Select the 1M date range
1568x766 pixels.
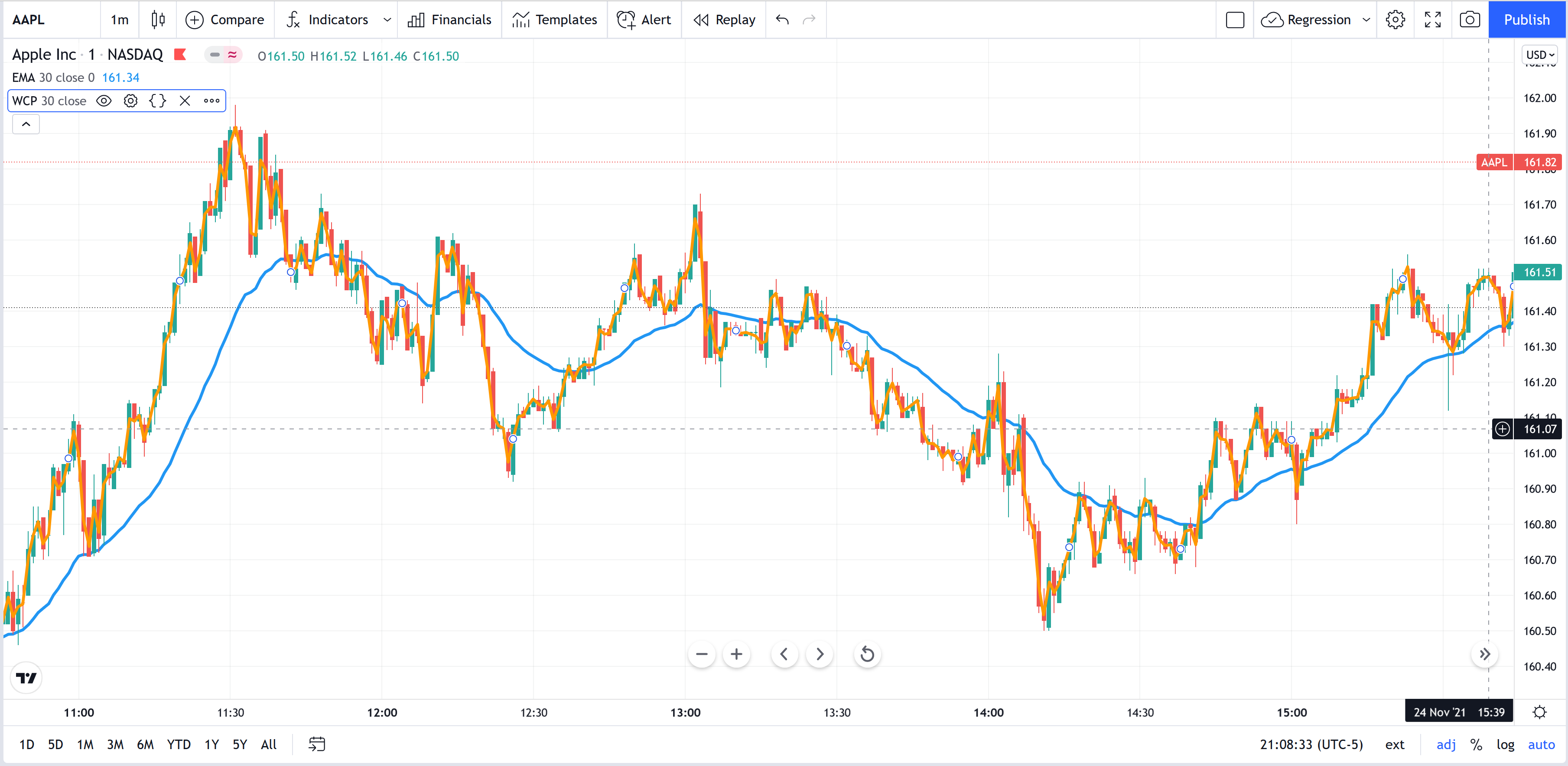85,745
